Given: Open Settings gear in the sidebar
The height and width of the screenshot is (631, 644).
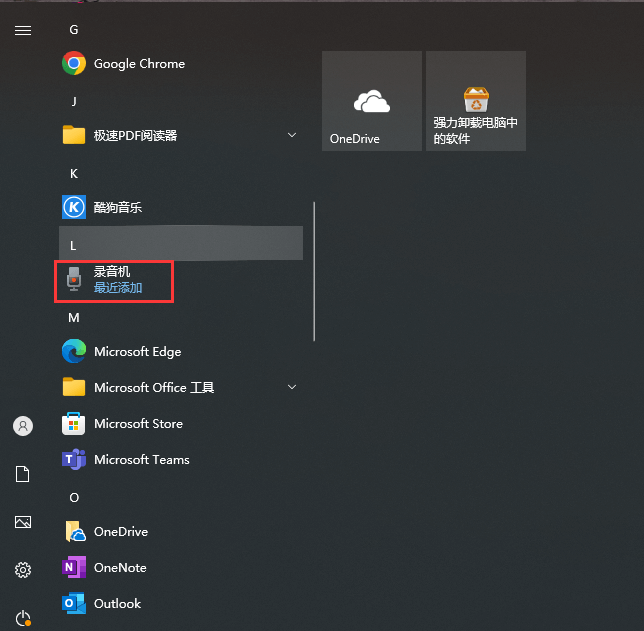Looking at the screenshot, I should 22,570.
